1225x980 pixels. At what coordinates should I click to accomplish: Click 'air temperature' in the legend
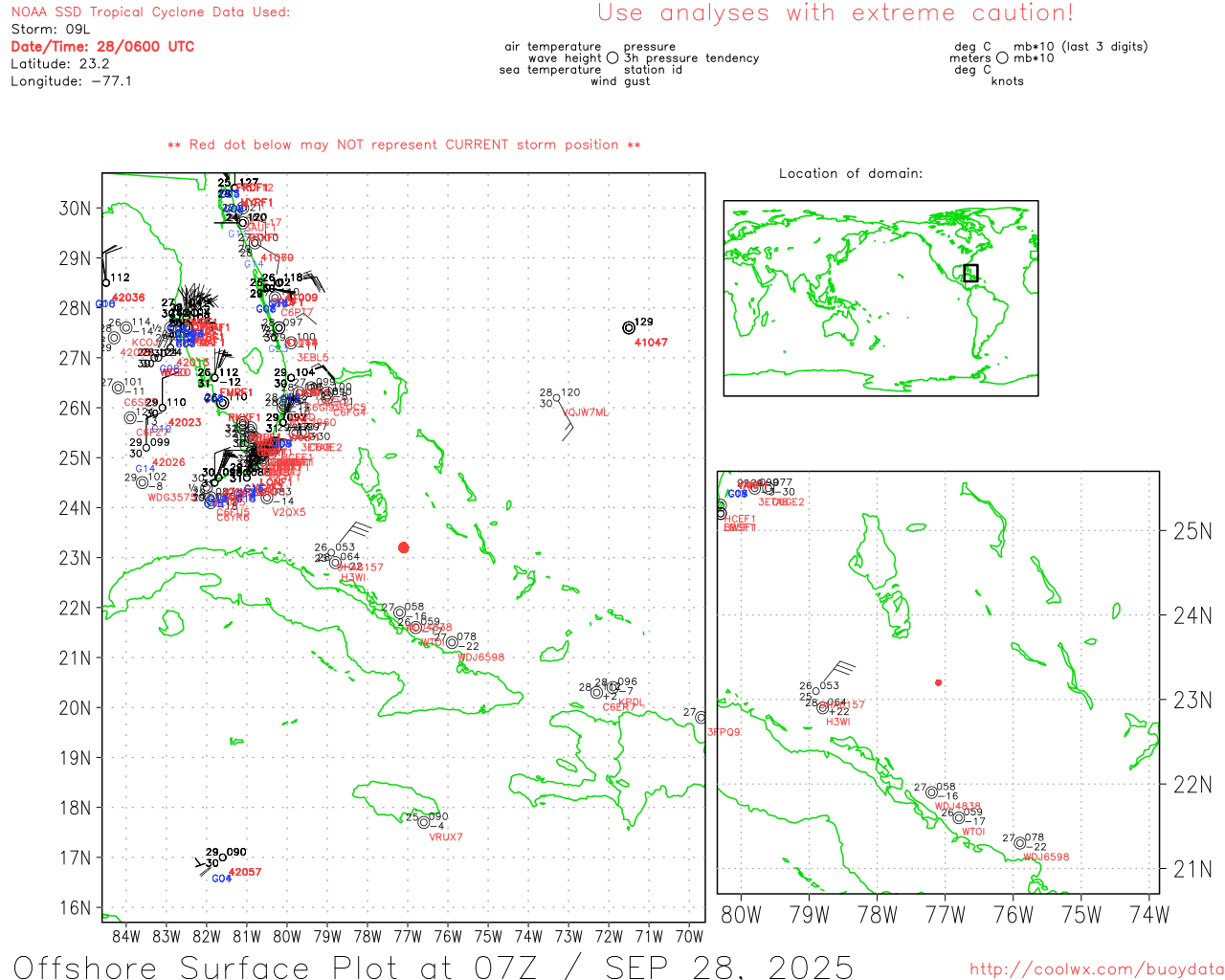click(x=553, y=47)
